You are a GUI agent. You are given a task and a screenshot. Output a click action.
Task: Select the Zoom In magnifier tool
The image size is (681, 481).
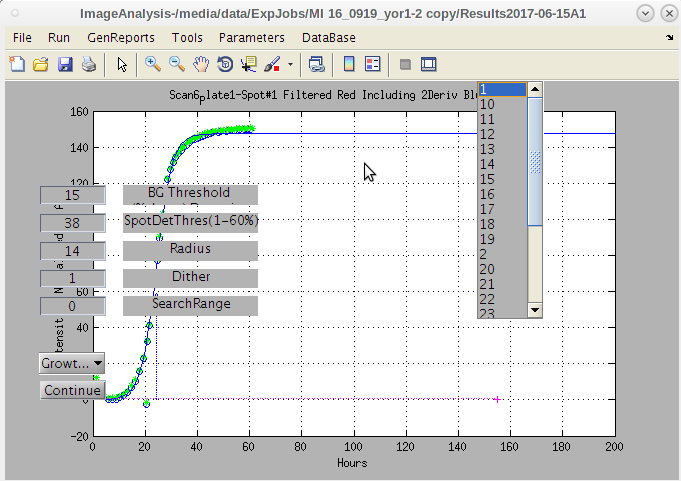pyautogui.click(x=153, y=64)
